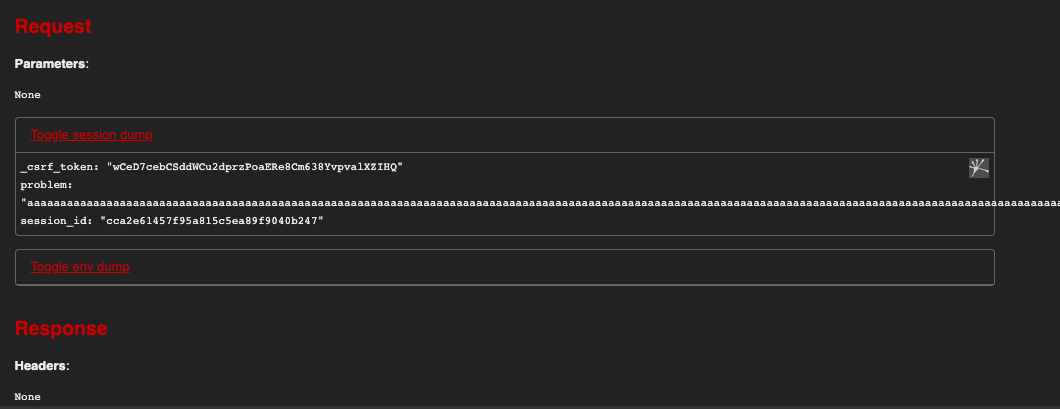Click the _csrf_token value string

coord(255,166)
